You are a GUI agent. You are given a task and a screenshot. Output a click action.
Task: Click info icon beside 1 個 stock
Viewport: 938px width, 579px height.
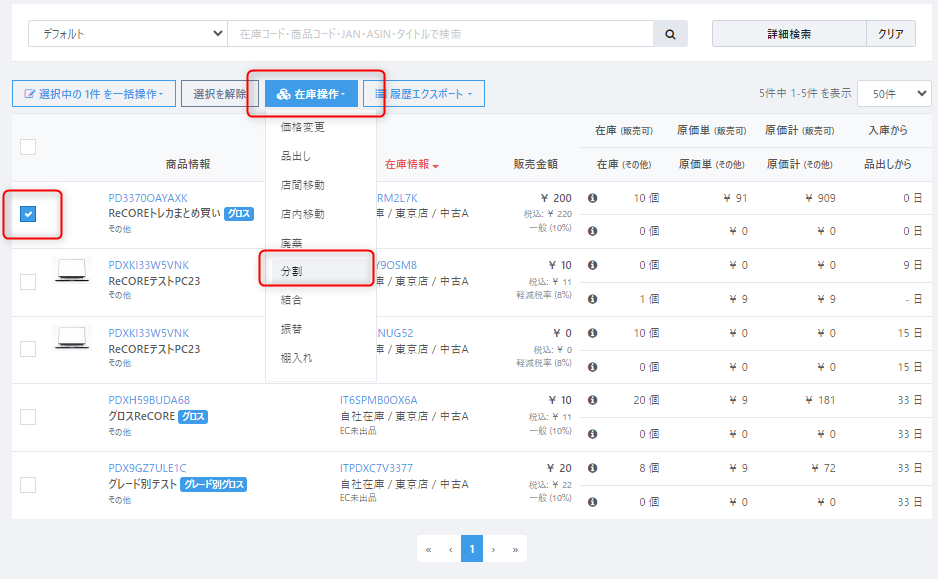[x=592, y=298]
